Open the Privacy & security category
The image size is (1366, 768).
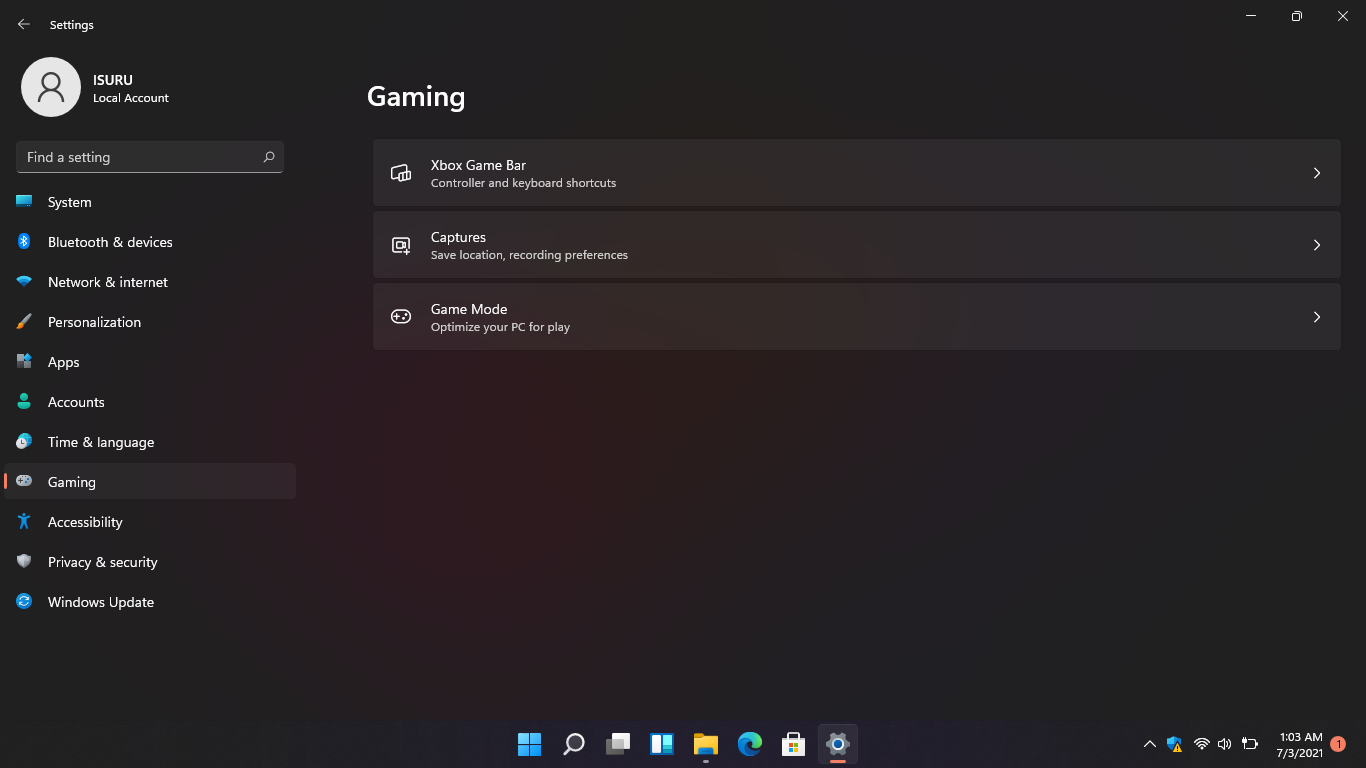click(x=150, y=562)
